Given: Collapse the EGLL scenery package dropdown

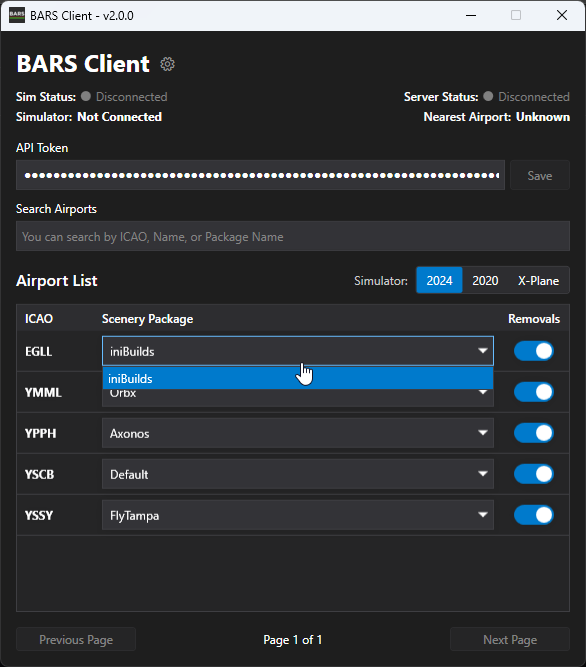Looking at the screenshot, I should 298,351.
